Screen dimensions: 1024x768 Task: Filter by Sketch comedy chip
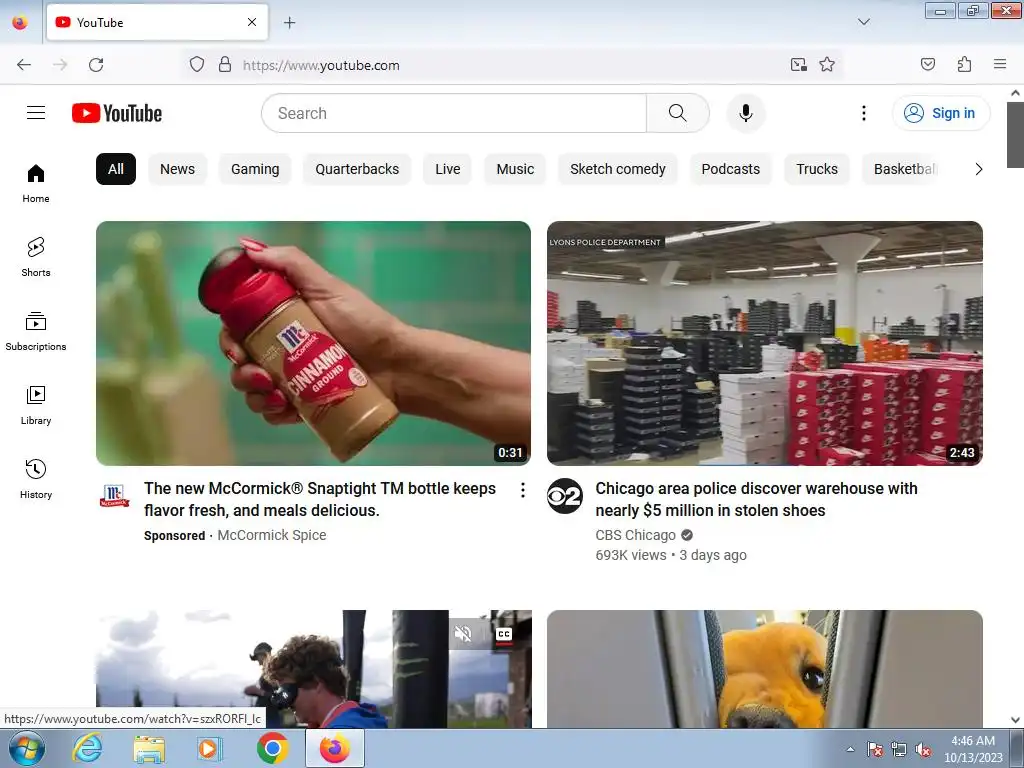(618, 169)
